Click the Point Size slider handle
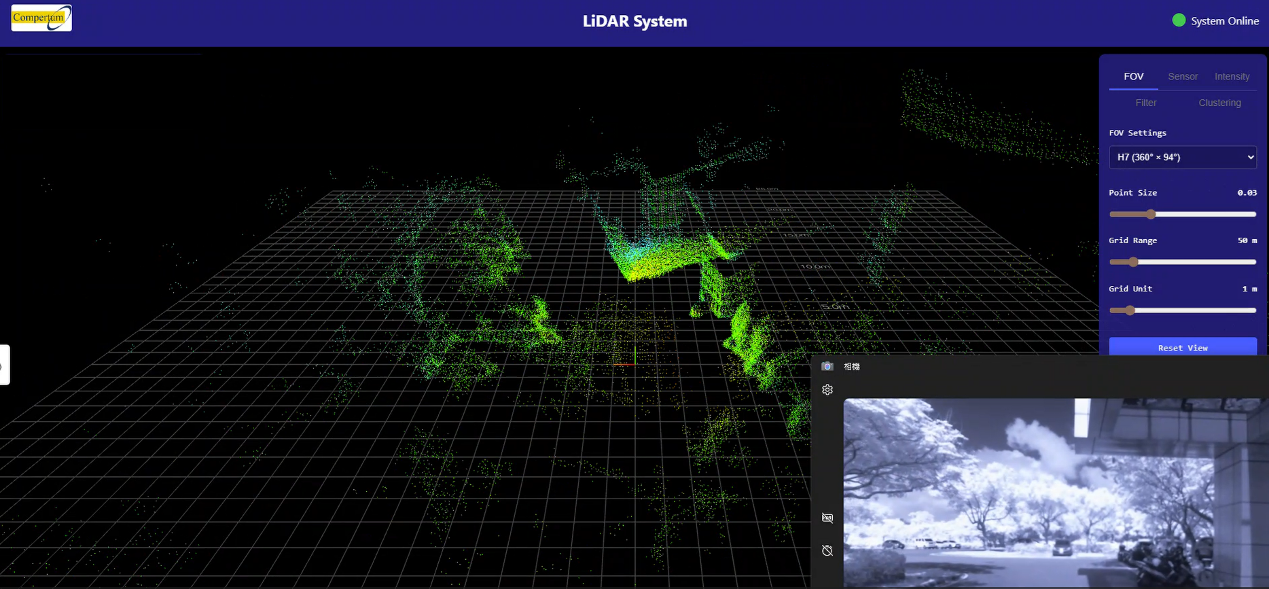This screenshot has height=589, width=1269. pos(1151,214)
